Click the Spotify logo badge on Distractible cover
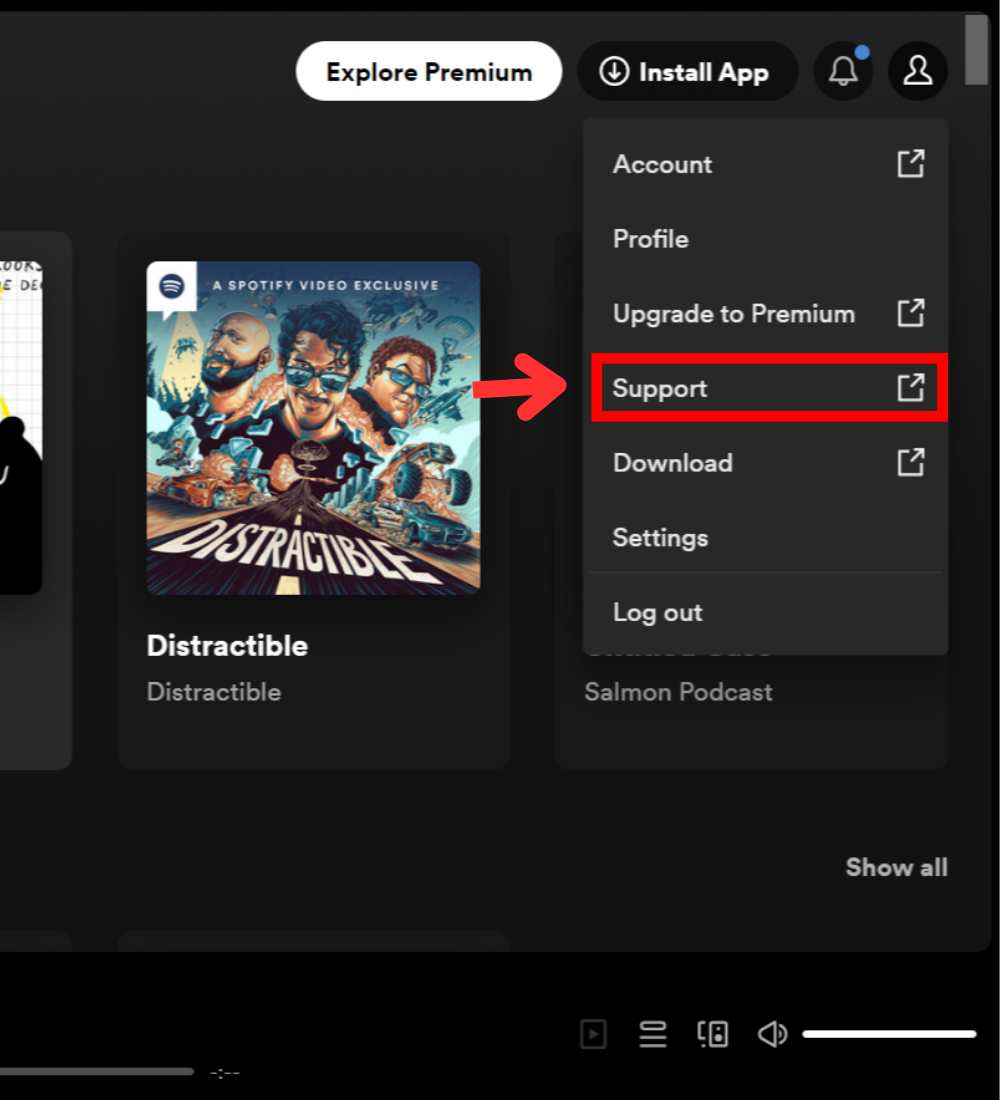 [x=172, y=286]
